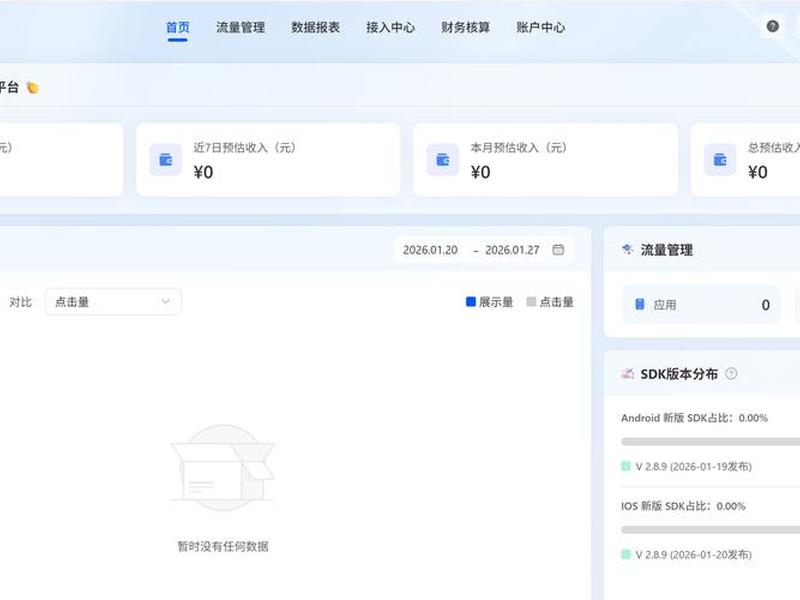Click the 暂时没有任何数据 empty message
Screen dimensions: 800x600
[223, 546]
